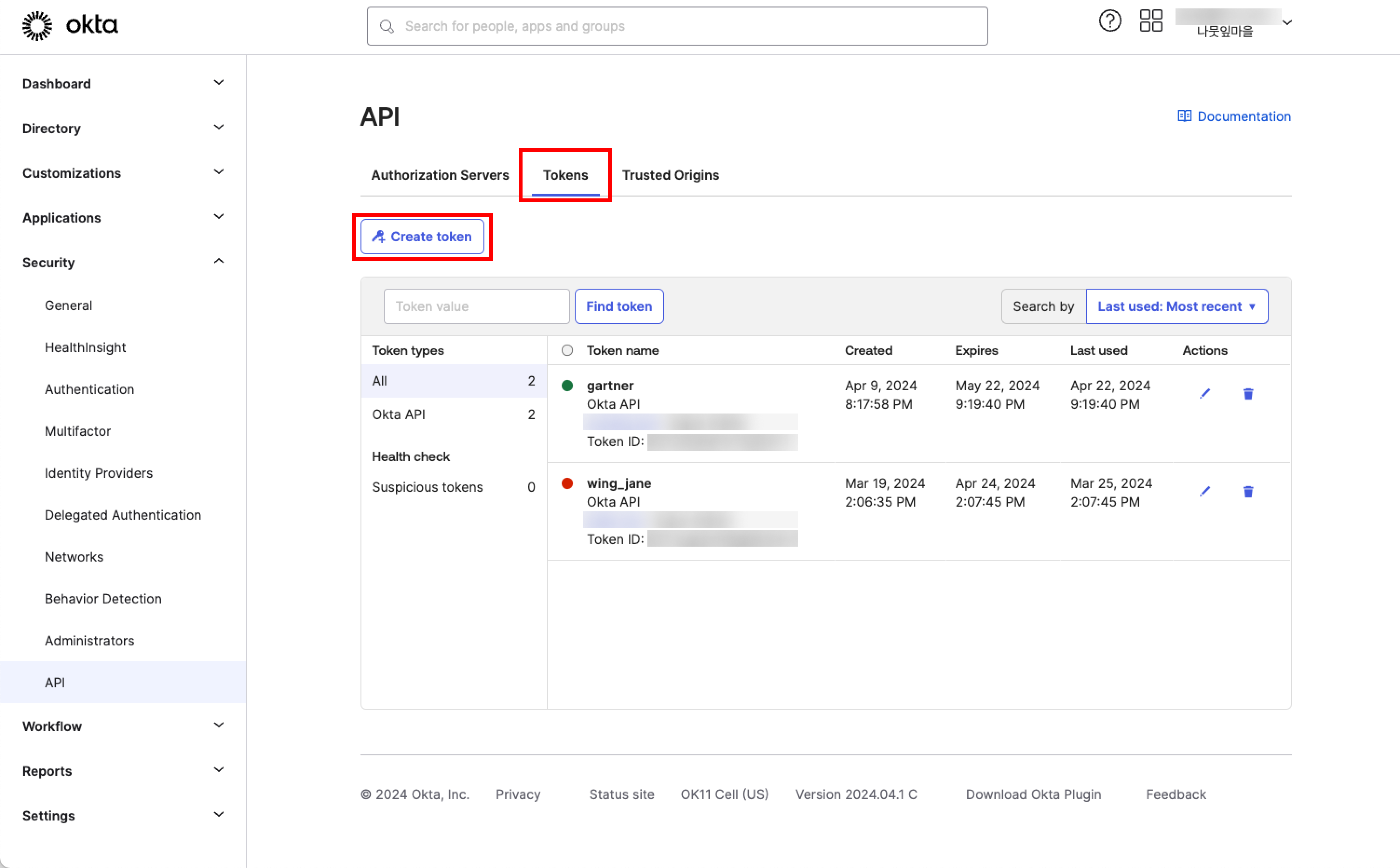Click the Expires column header

[x=976, y=350]
